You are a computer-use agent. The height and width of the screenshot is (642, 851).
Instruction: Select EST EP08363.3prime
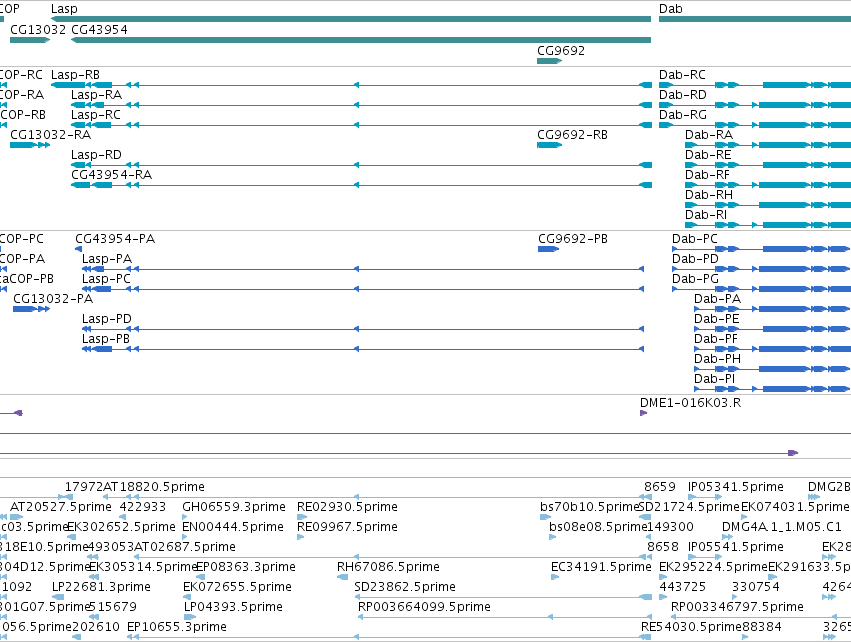246,567
